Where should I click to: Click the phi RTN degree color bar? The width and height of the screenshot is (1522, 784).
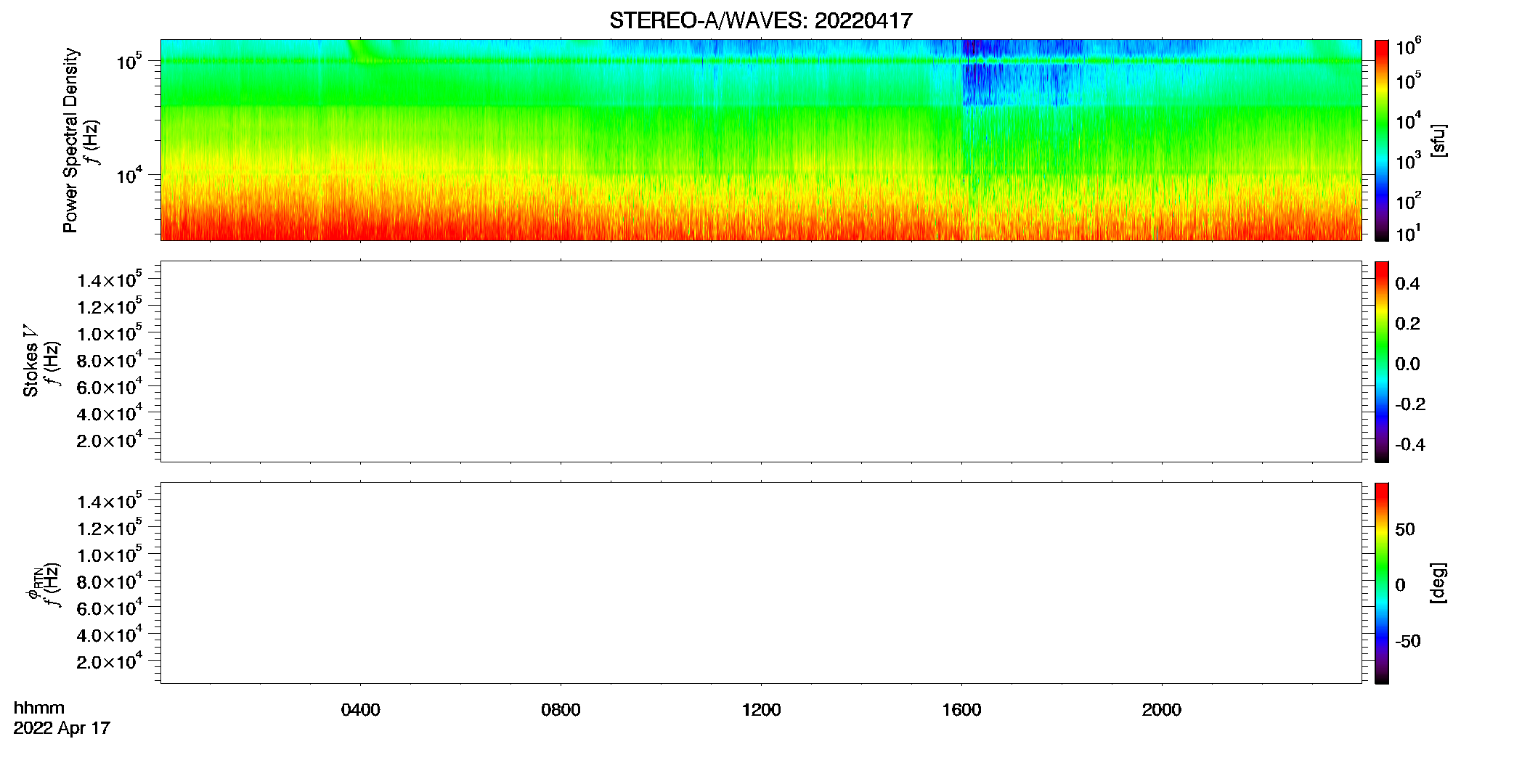[x=1381, y=583]
